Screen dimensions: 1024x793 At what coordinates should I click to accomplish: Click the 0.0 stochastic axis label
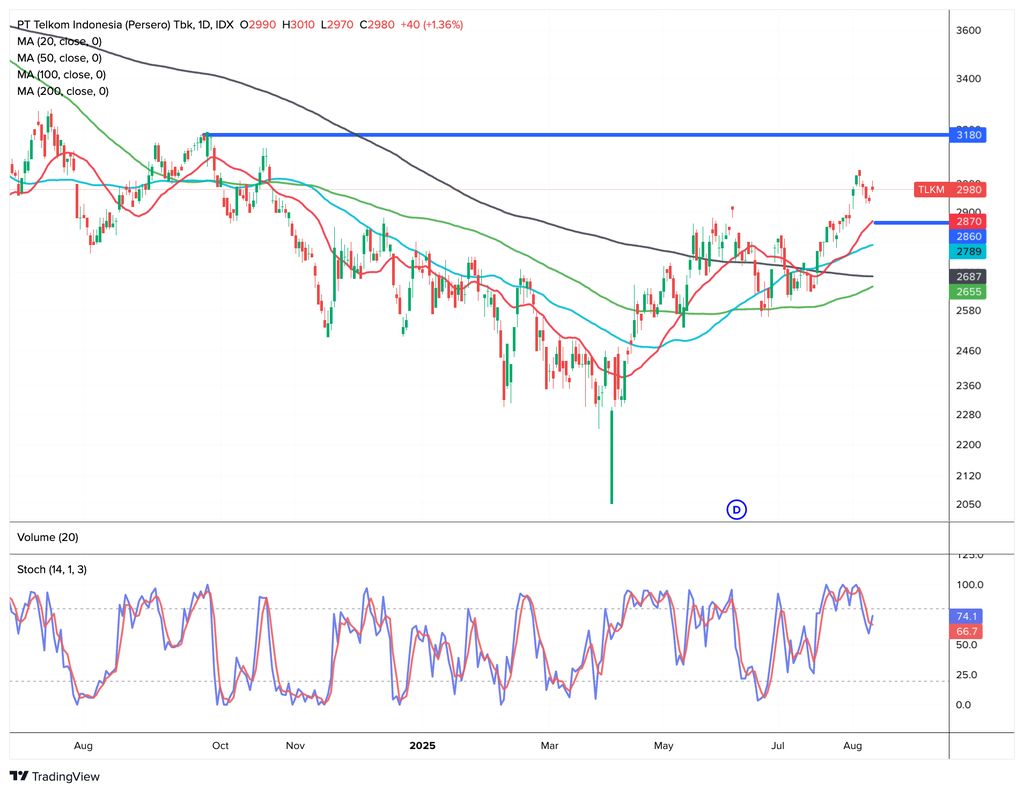tap(963, 705)
